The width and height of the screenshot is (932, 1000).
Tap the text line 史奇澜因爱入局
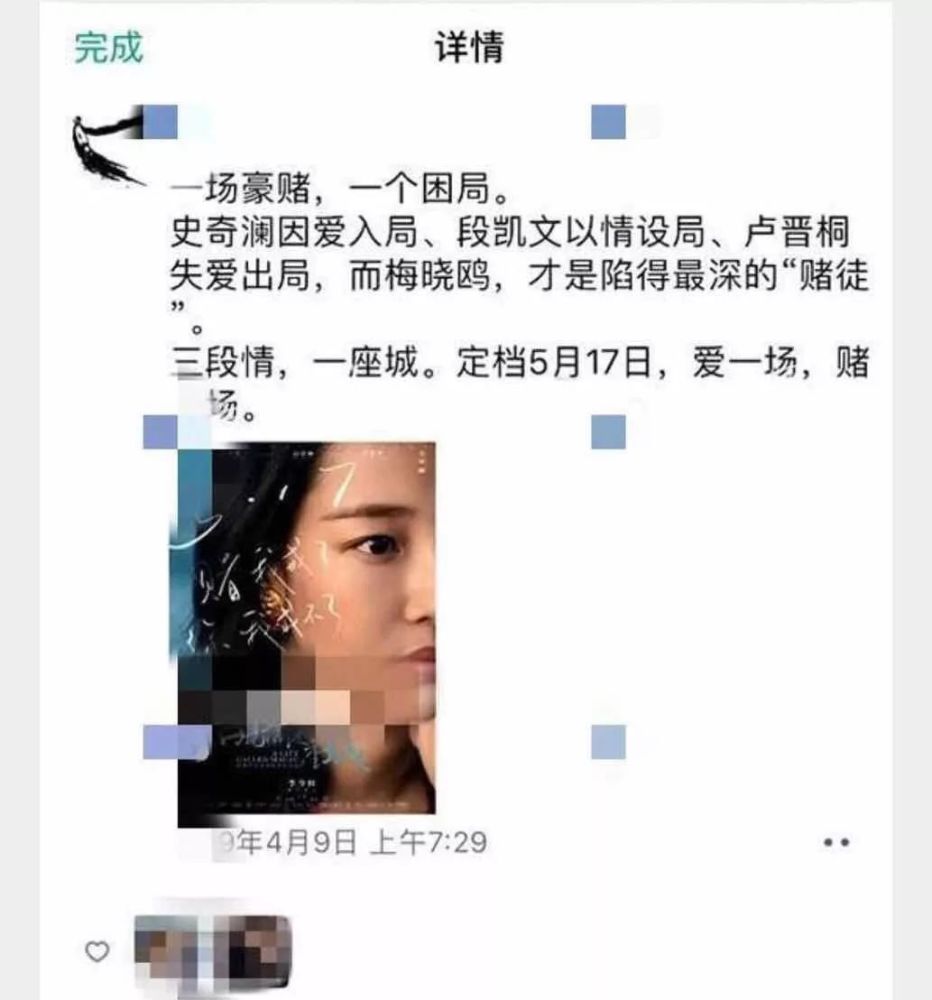[294, 232]
